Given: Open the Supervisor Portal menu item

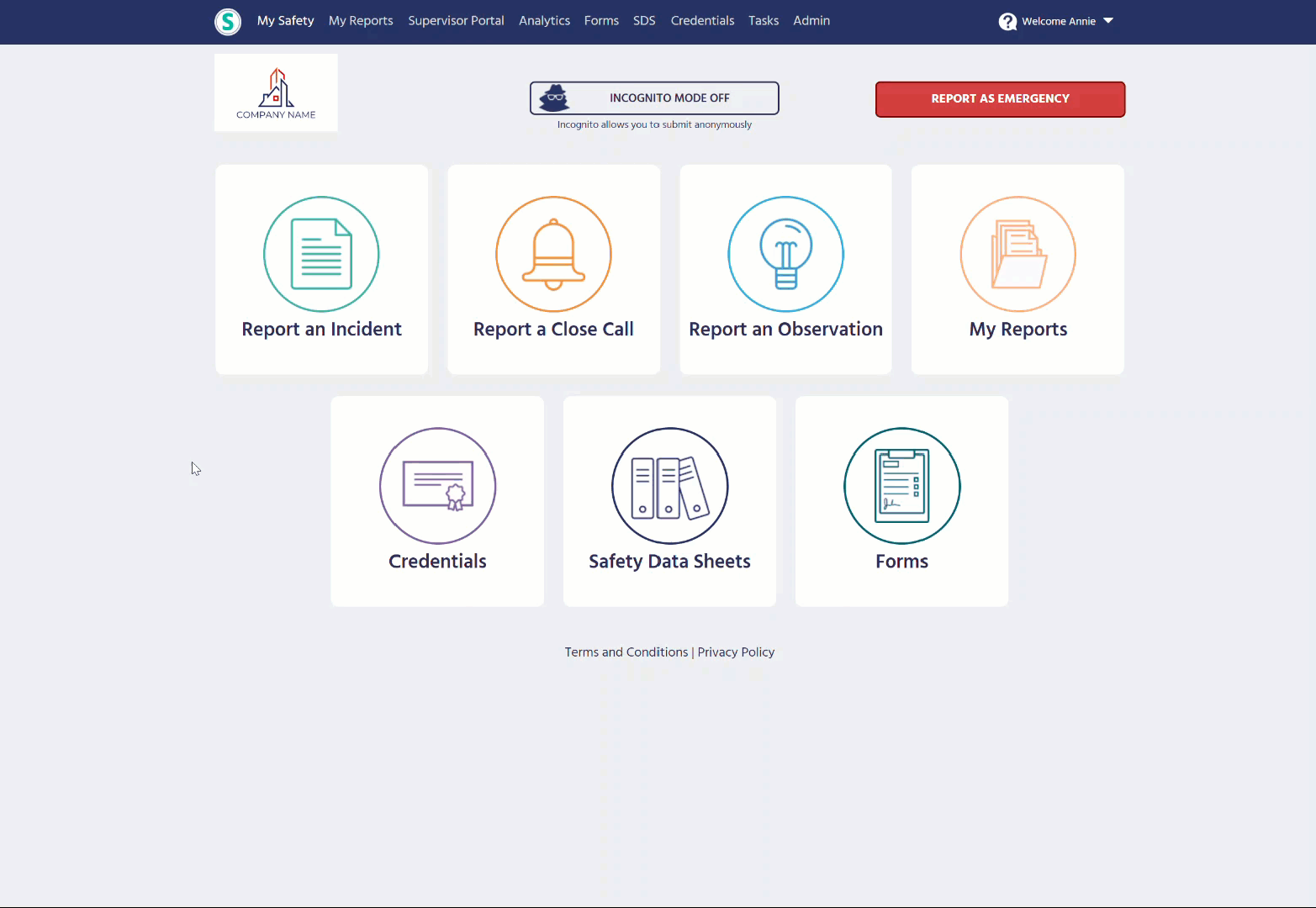Looking at the screenshot, I should (456, 20).
